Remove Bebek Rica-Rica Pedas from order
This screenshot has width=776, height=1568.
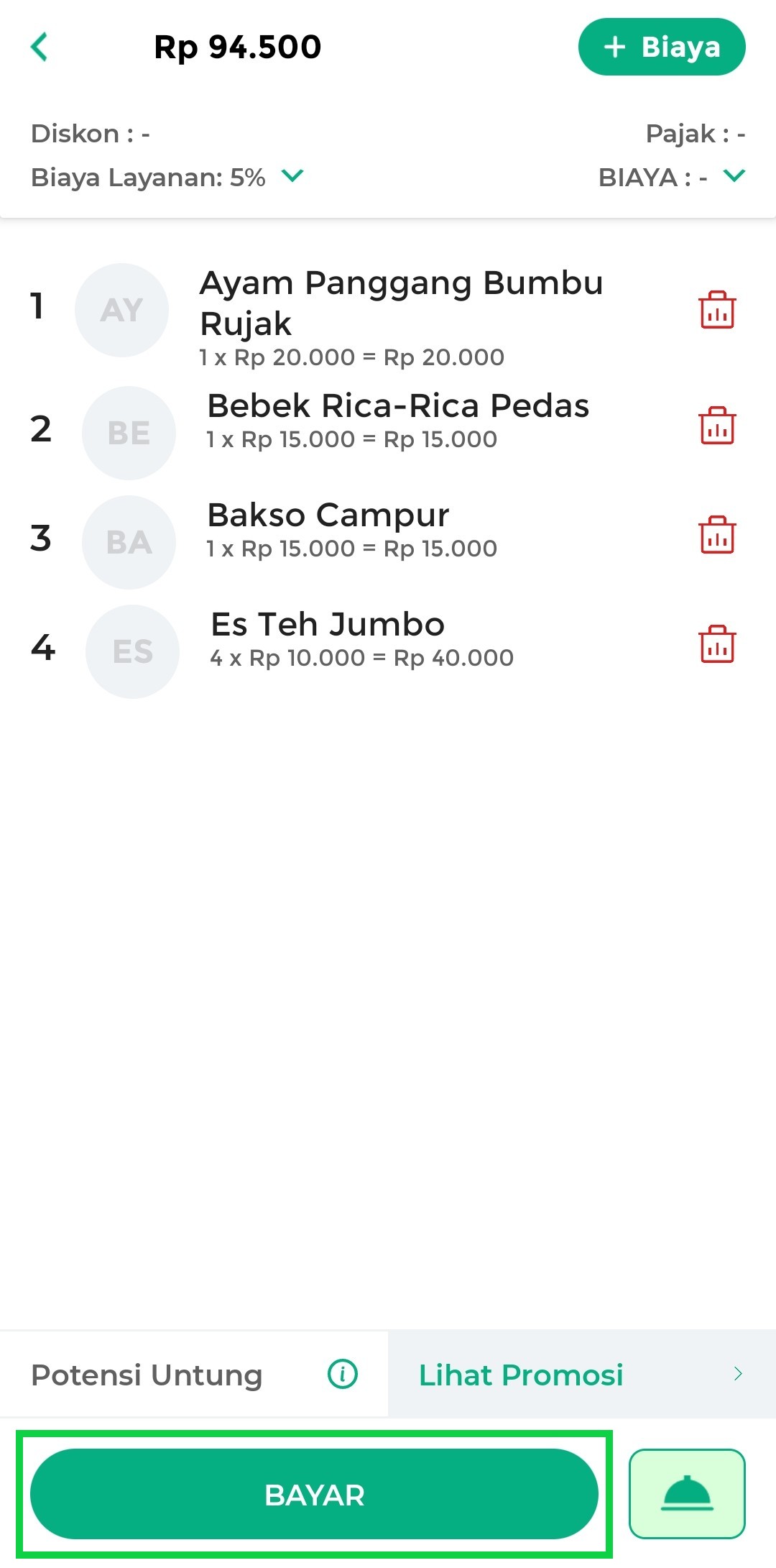716,426
